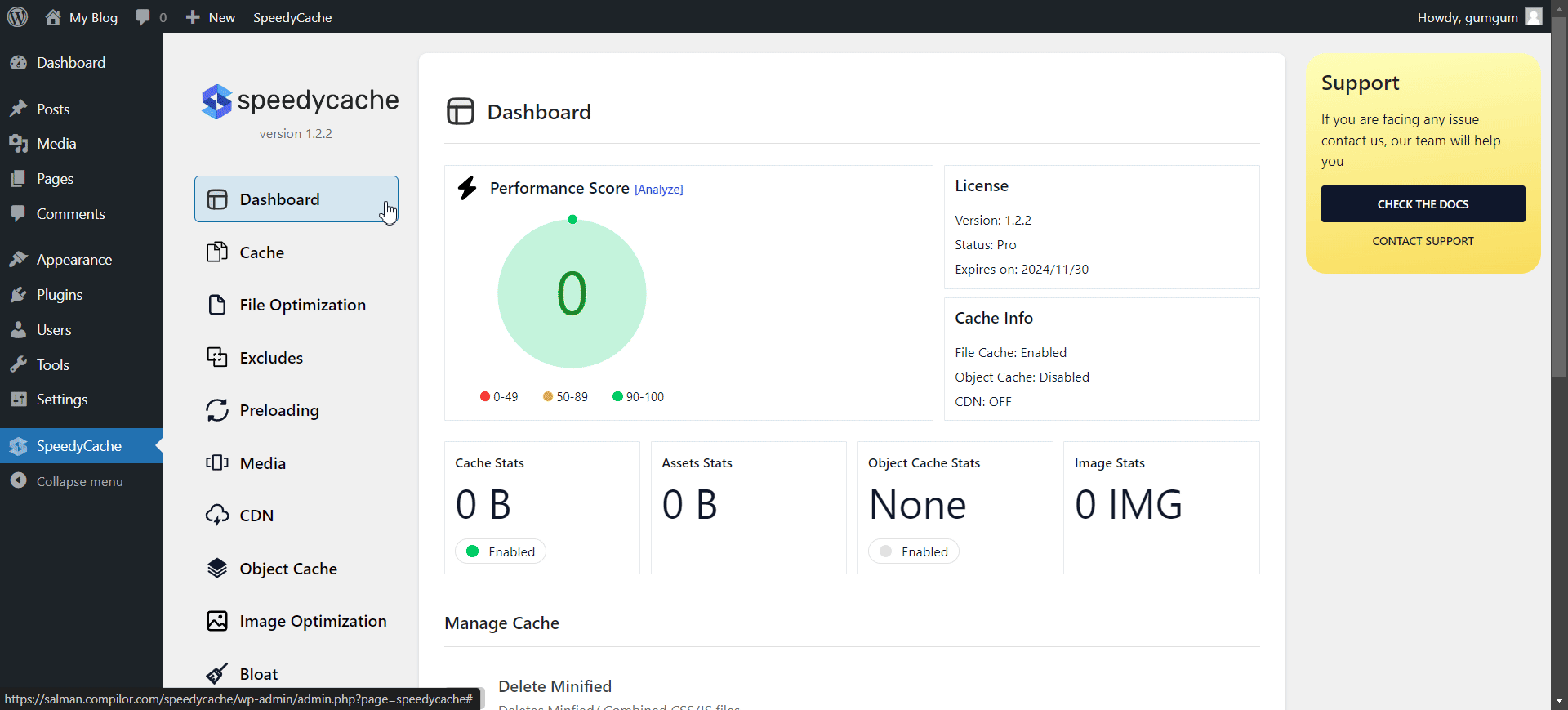Click 'Object Cache: Disabled' text
Screen dimensions: 1568x710
pos(1022,377)
